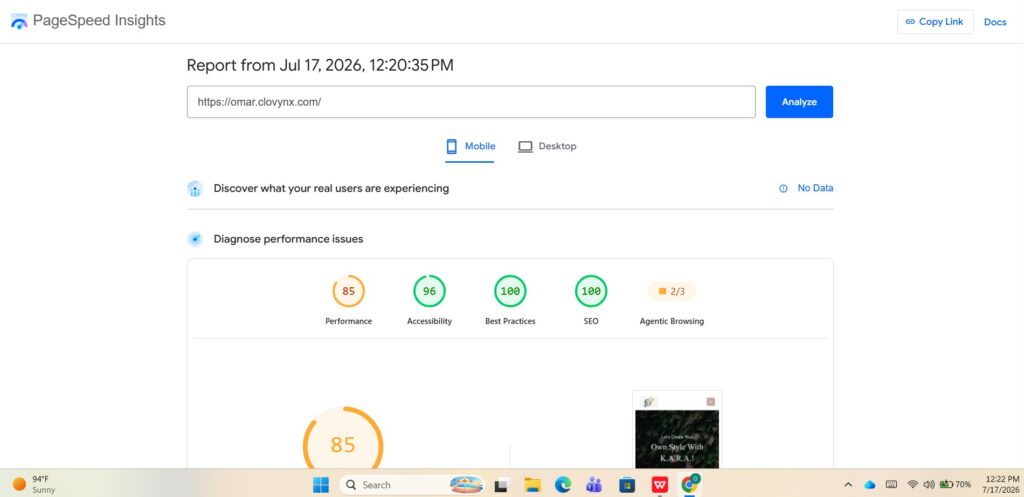Viewport: 1024px width, 497px height.
Task: Click "Diagnose performance issues" heading
Action: pyautogui.click(x=288, y=239)
